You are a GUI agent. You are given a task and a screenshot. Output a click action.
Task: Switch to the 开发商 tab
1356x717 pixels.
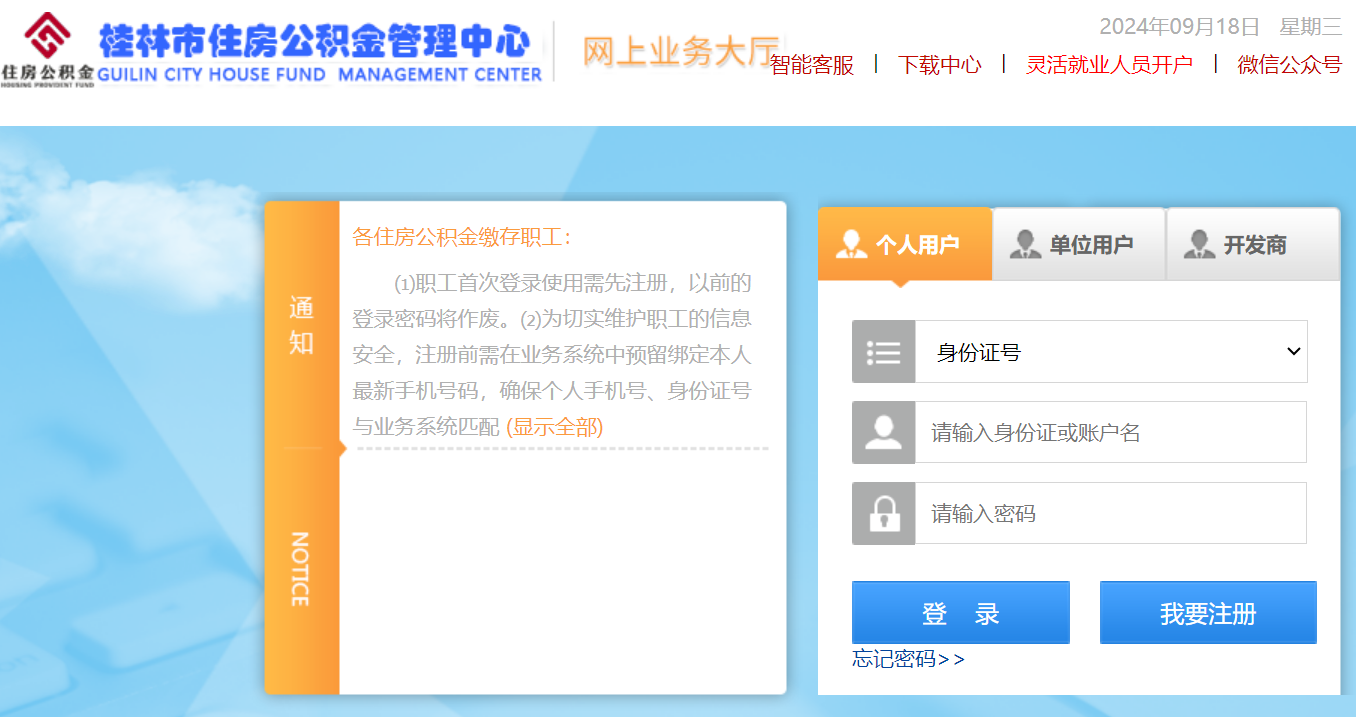1253,244
